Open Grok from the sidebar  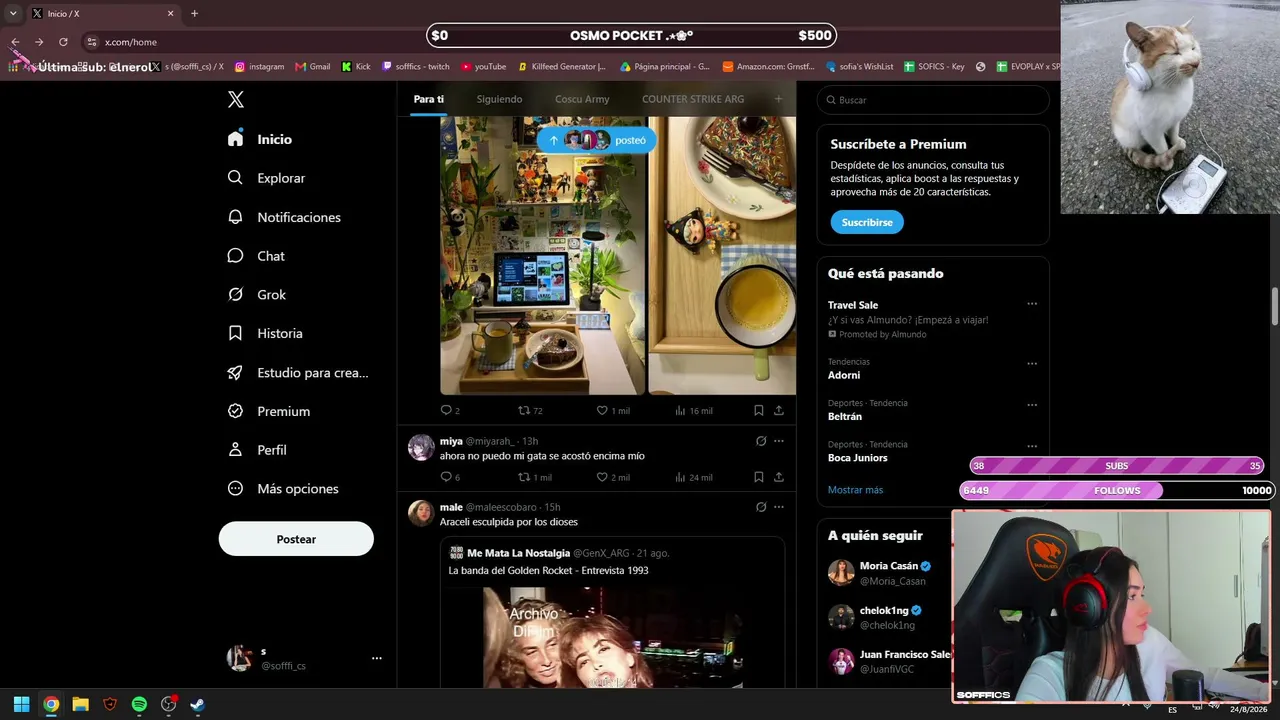click(x=257, y=295)
